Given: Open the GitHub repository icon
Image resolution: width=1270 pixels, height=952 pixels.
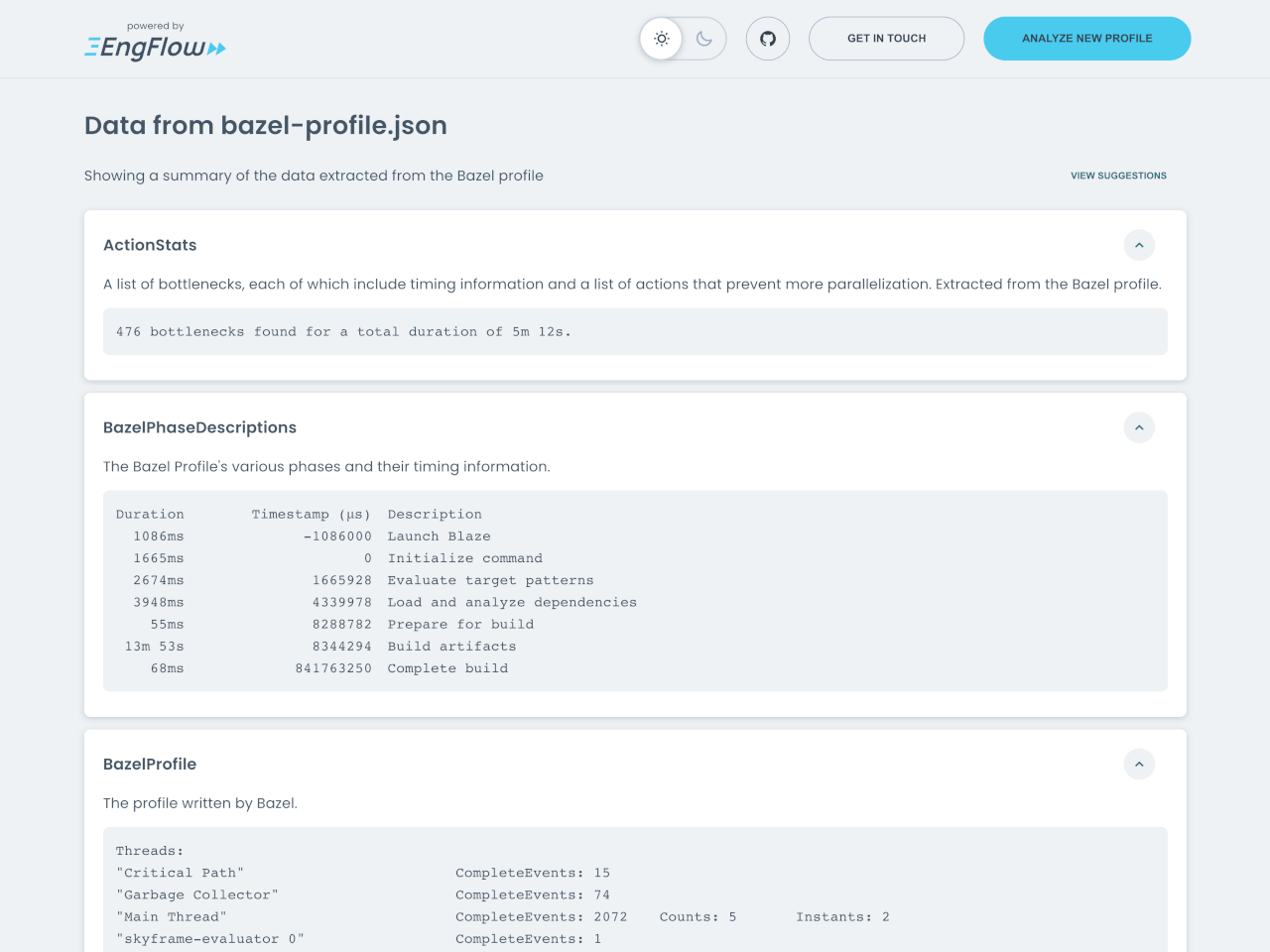Looking at the screenshot, I should click(x=767, y=38).
